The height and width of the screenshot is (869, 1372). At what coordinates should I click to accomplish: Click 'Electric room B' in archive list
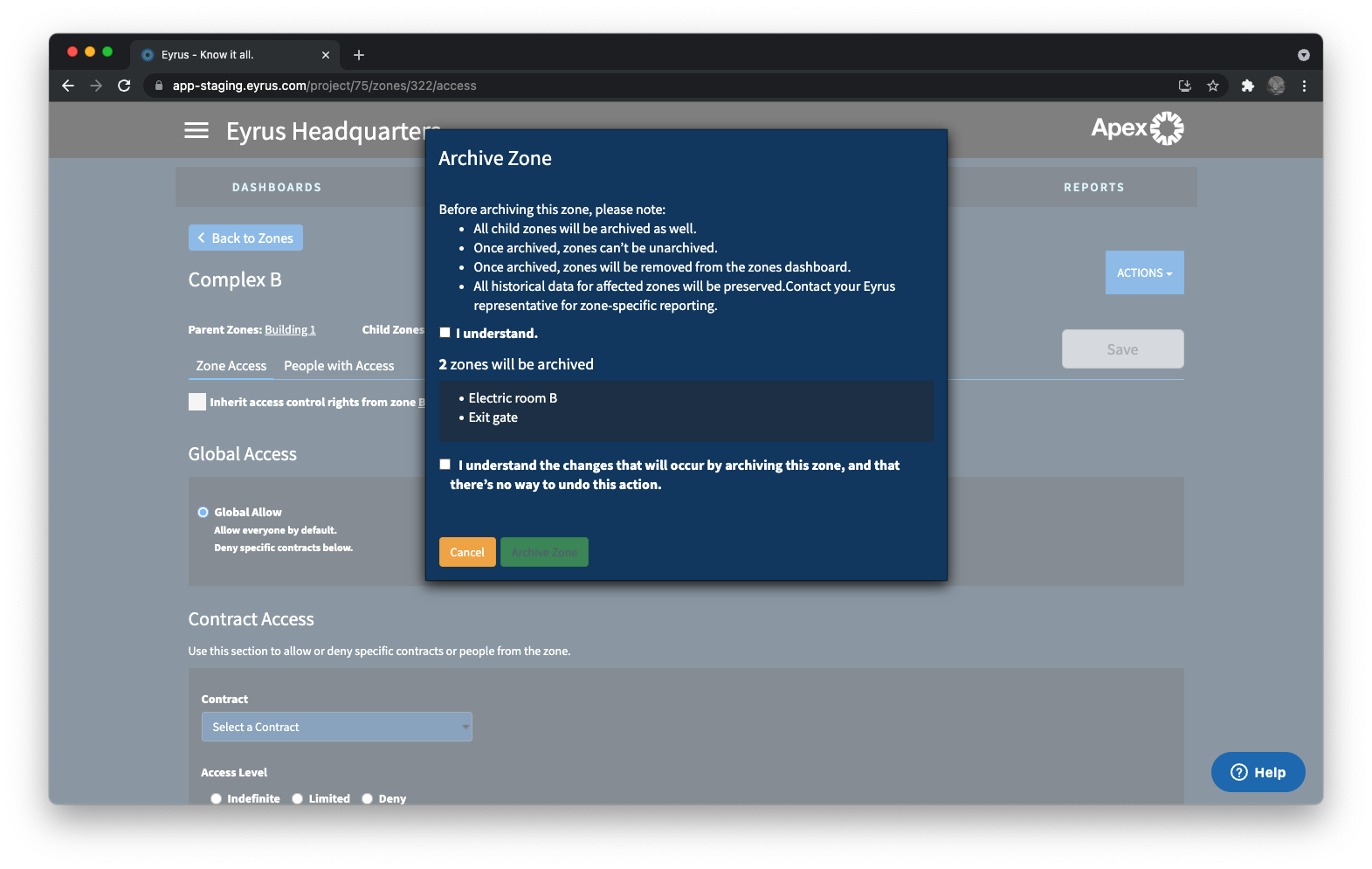point(513,398)
